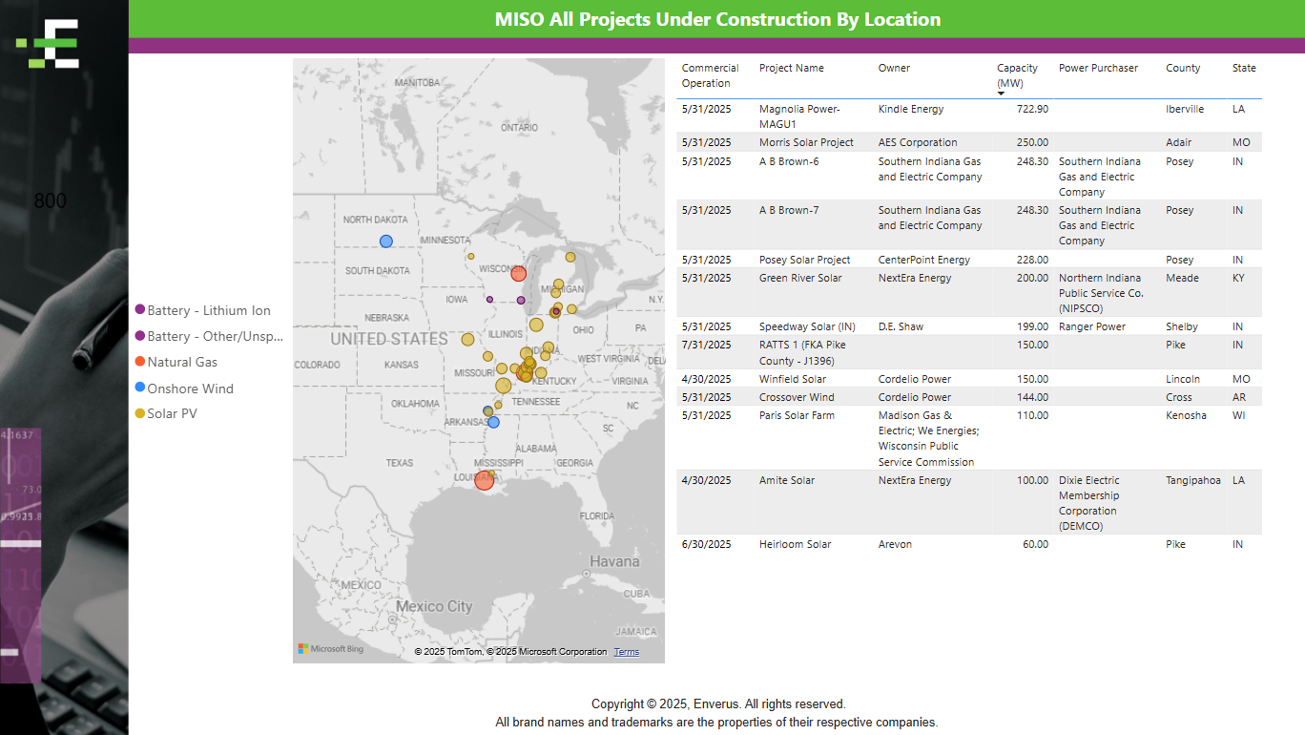Select the large red bubble in Louisiana

(x=485, y=480)
